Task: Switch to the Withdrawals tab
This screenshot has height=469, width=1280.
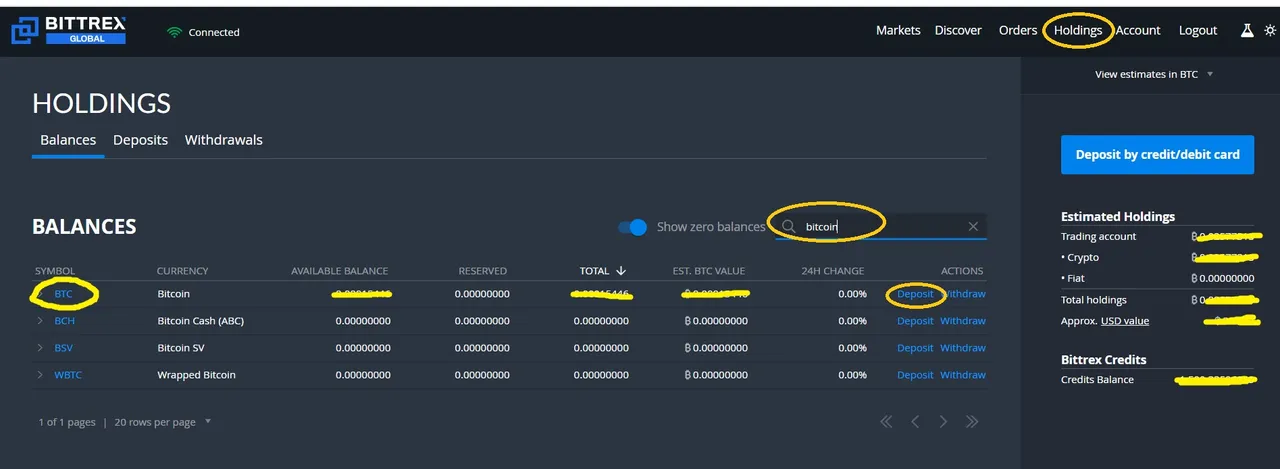Action: click(224, 140)
